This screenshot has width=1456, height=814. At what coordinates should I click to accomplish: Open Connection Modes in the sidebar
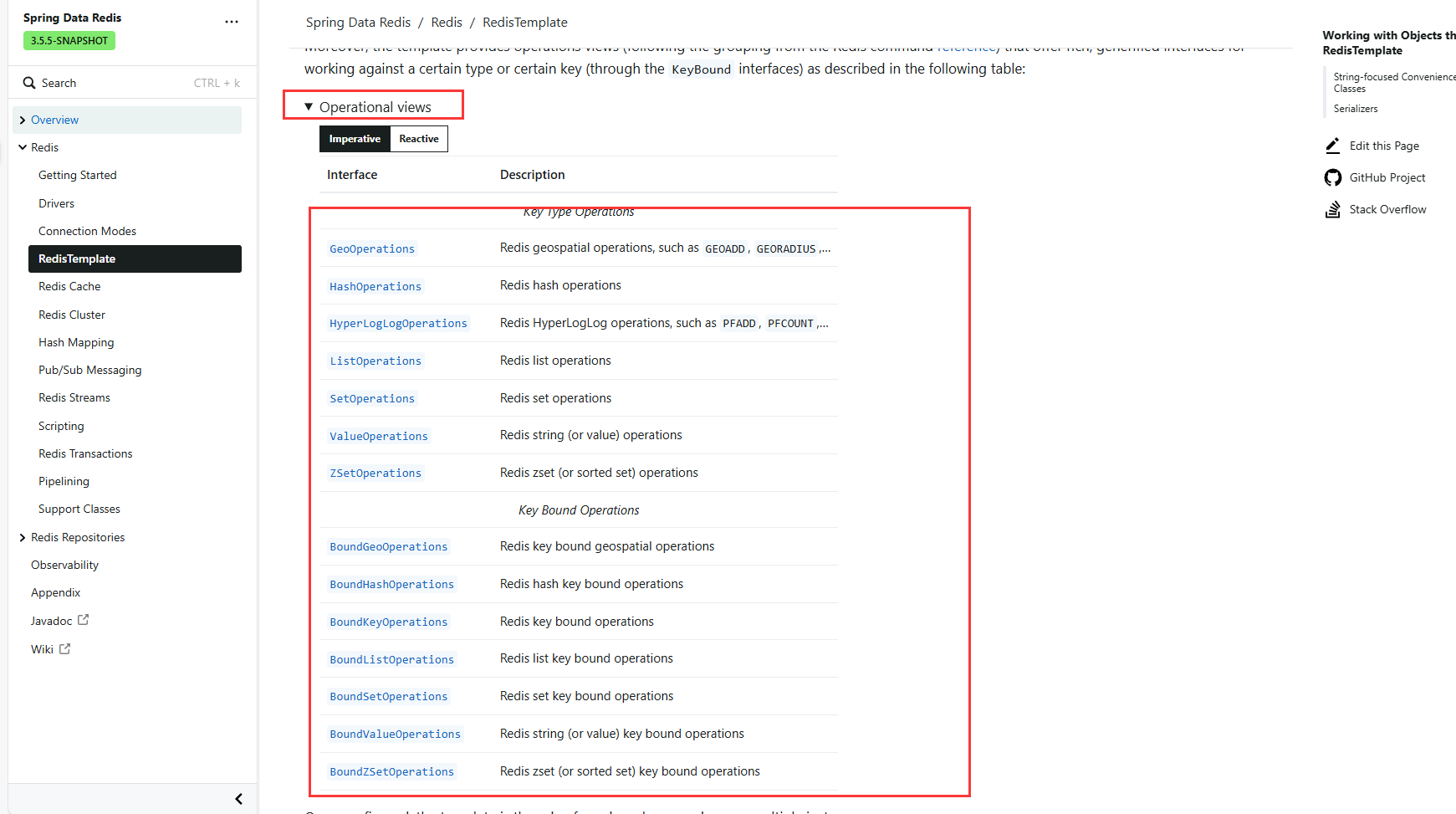(87, 231)
